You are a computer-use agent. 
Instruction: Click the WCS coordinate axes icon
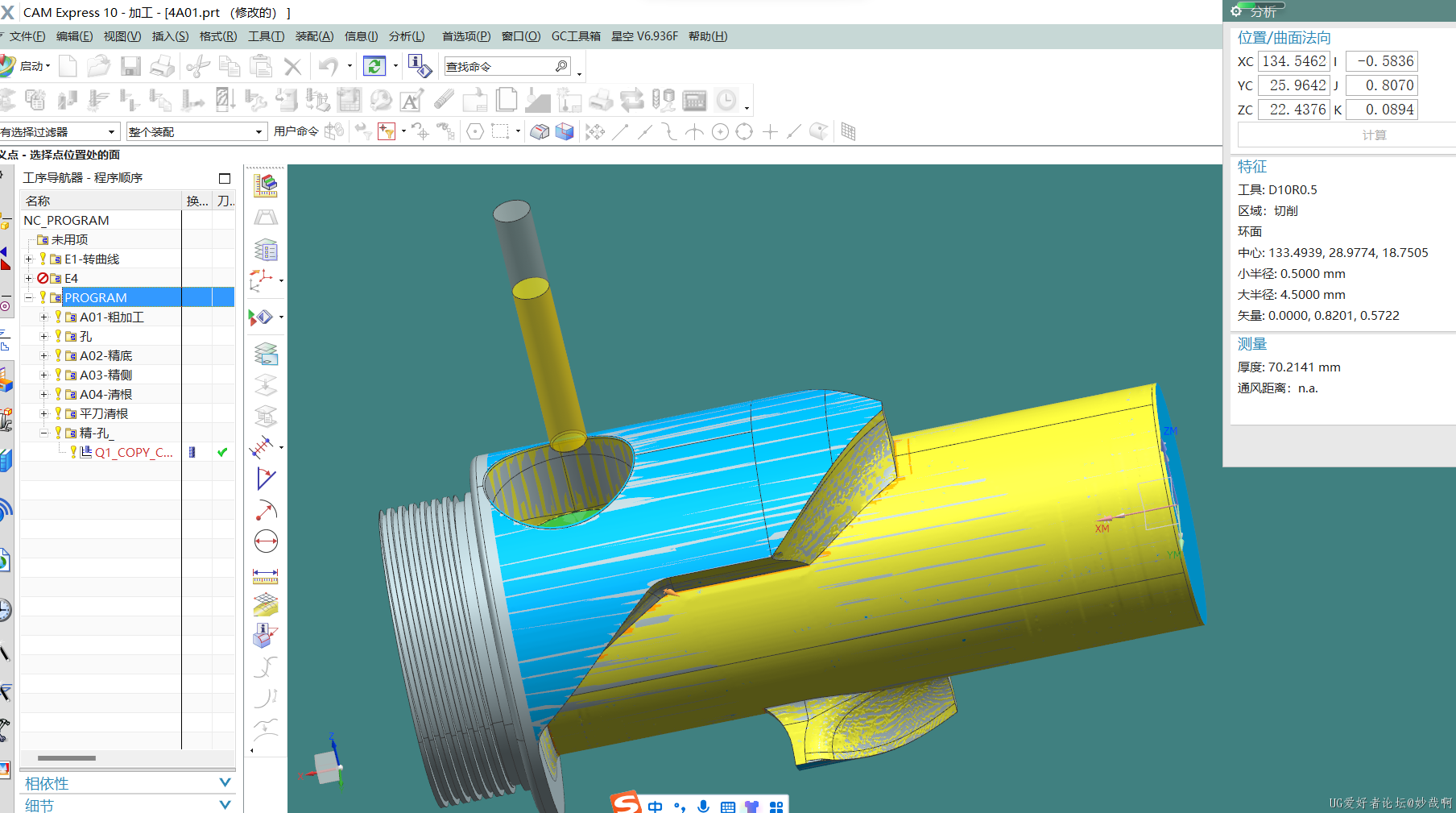(261, 280)
